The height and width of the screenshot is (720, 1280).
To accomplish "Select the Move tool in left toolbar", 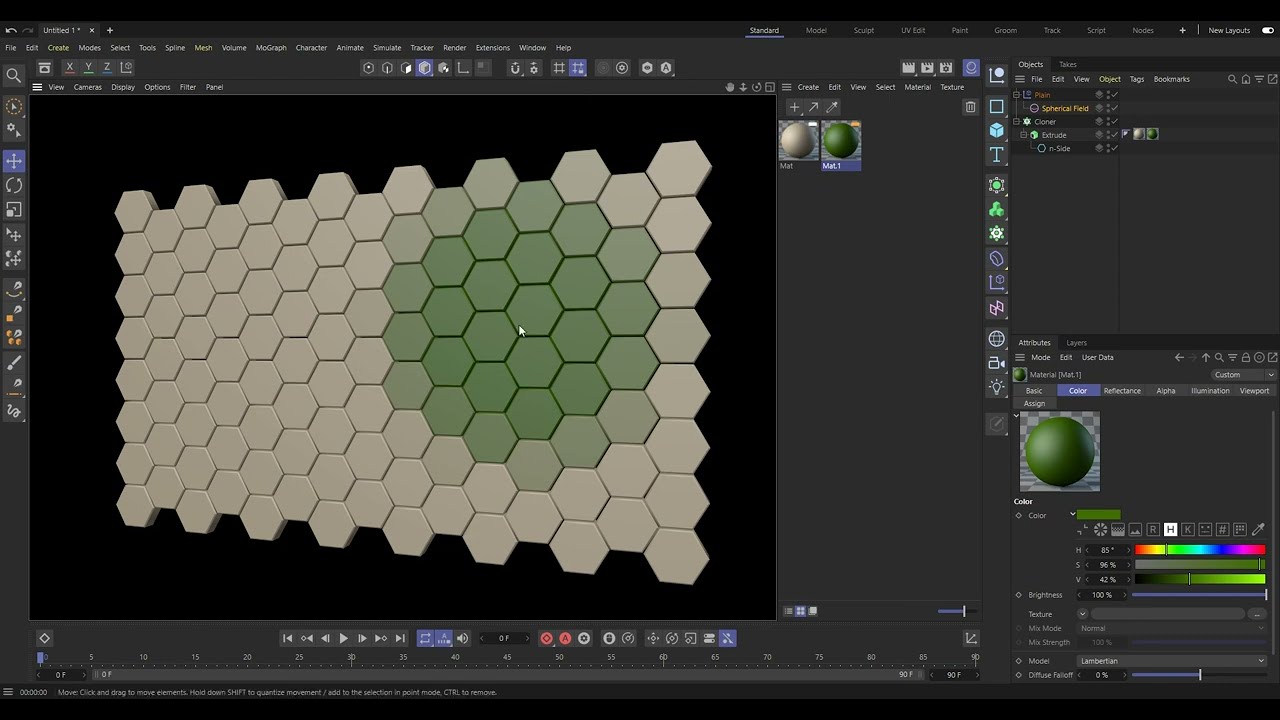I will point(14,161).
